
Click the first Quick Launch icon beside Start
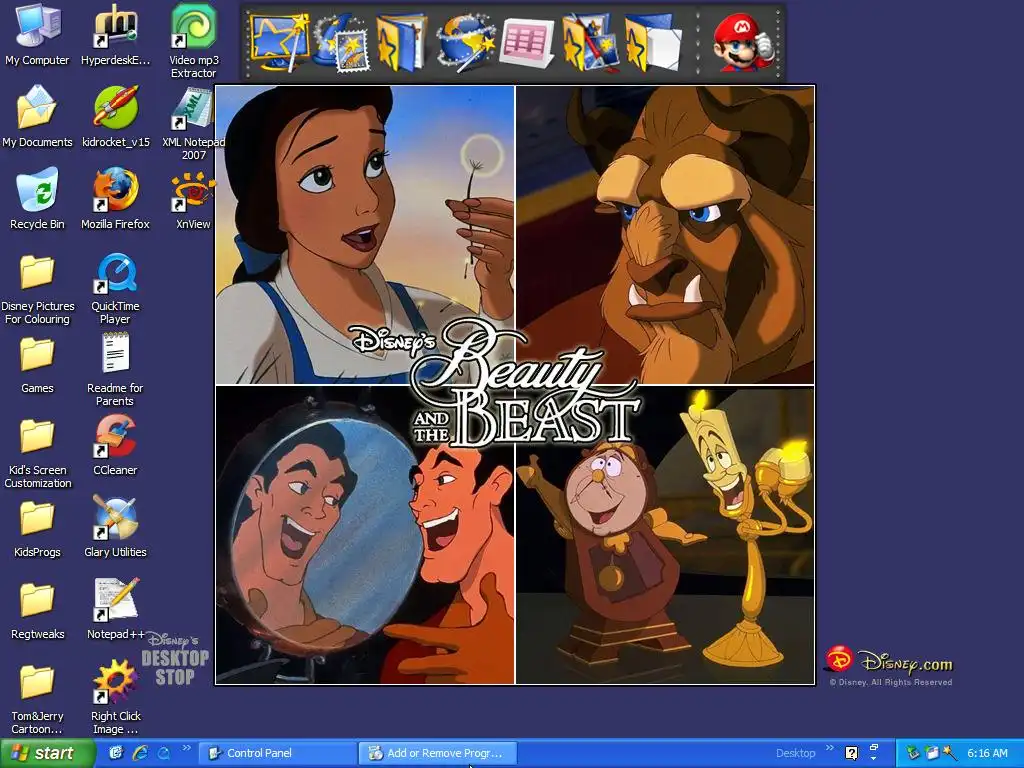point(116,753)
